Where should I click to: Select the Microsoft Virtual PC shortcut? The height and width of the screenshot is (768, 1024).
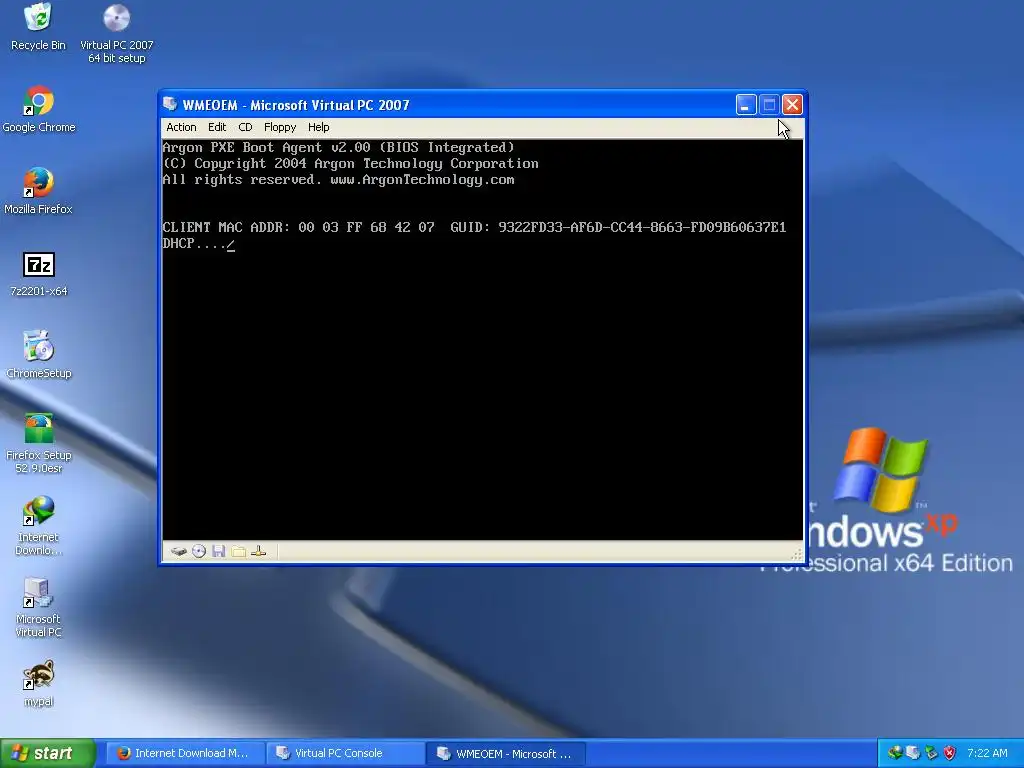click(x=39, y=607)
